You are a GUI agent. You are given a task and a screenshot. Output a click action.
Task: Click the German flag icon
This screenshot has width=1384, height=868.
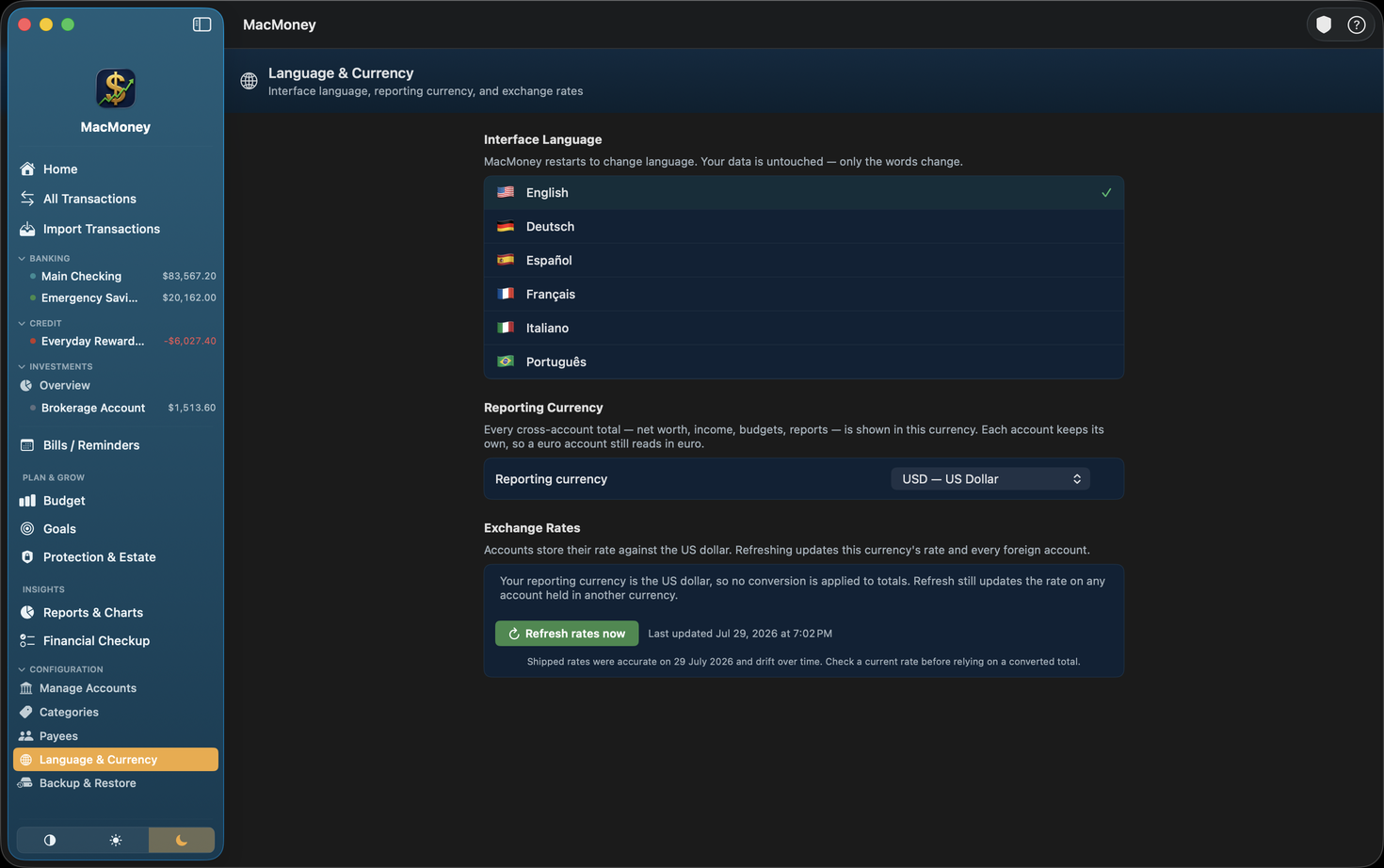point(506,226)
